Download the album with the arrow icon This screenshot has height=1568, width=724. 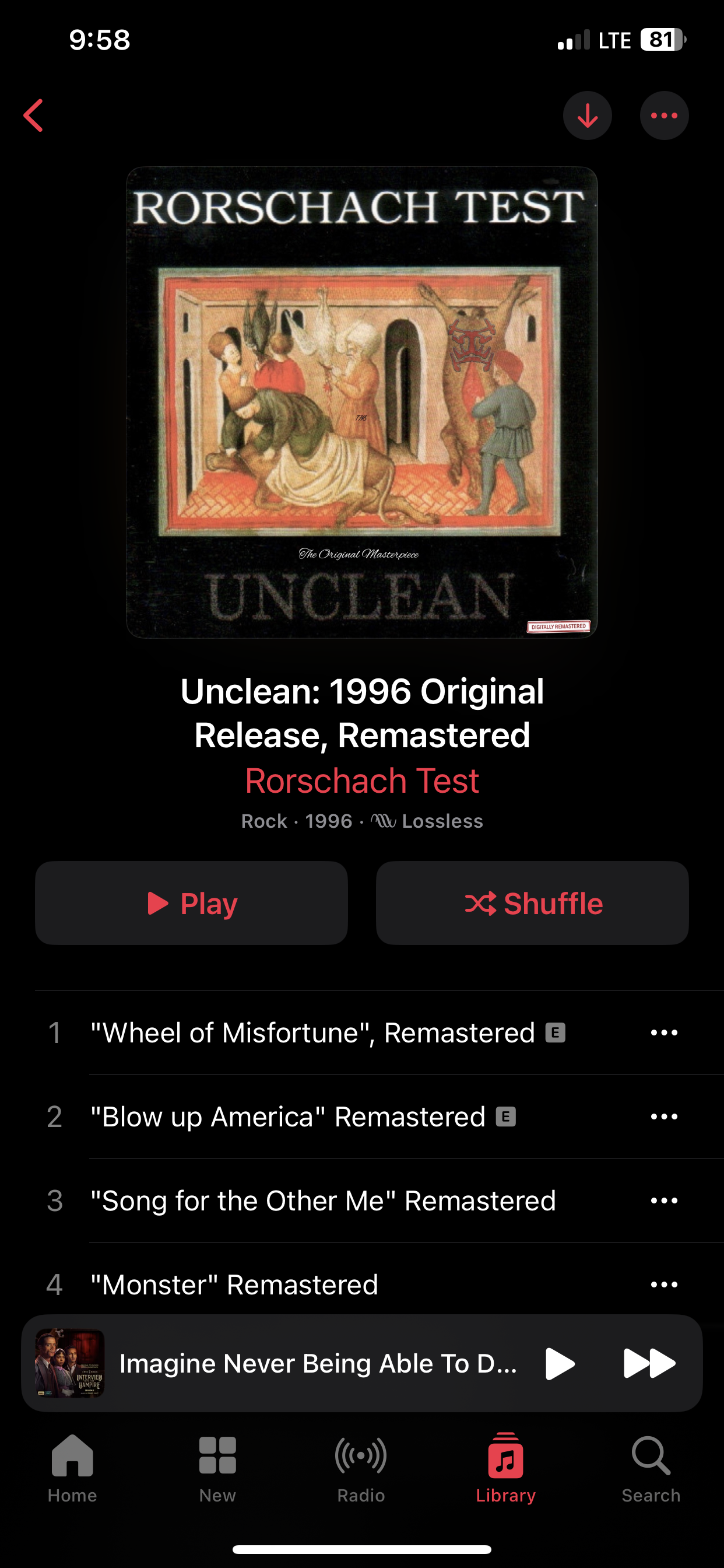[587, 116]
